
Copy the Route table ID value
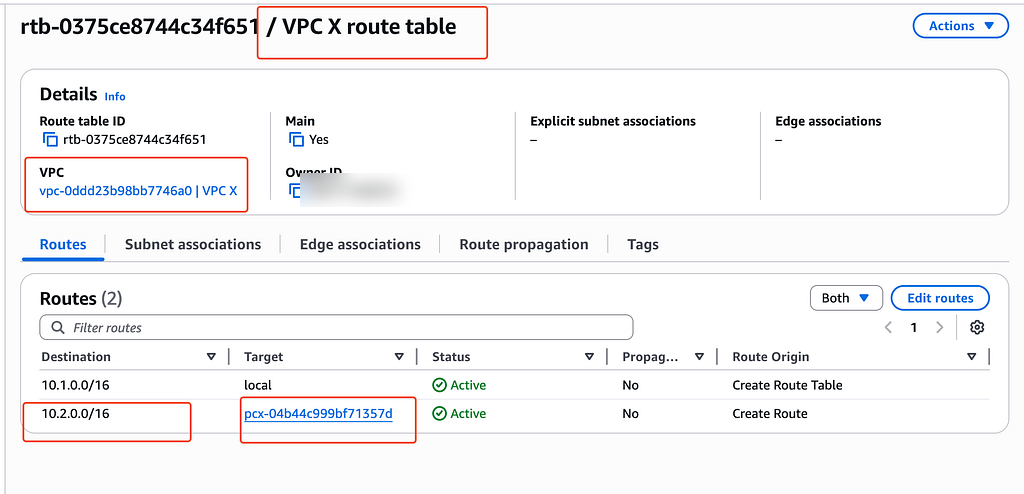pos(50,140)
